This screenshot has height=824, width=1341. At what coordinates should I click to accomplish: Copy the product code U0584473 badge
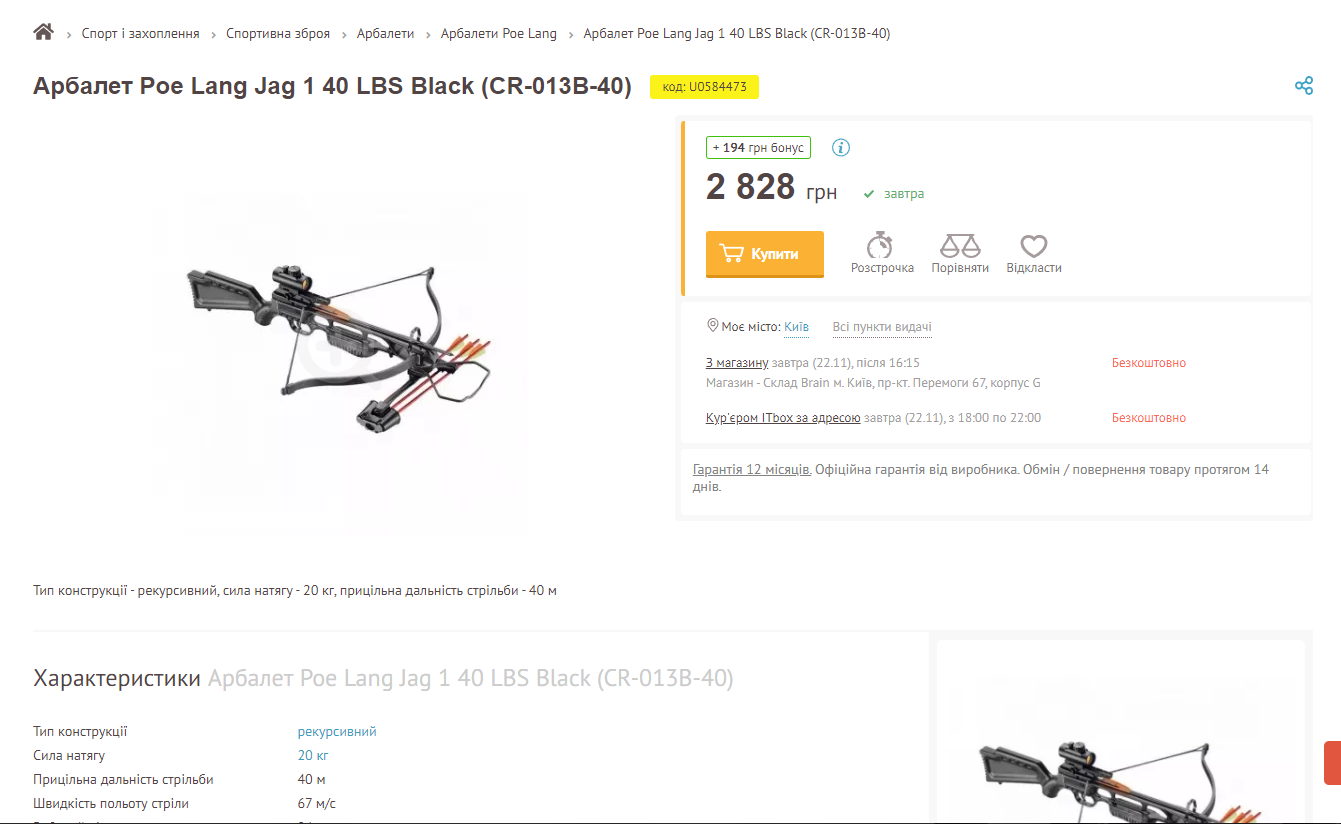coord(705,87)
